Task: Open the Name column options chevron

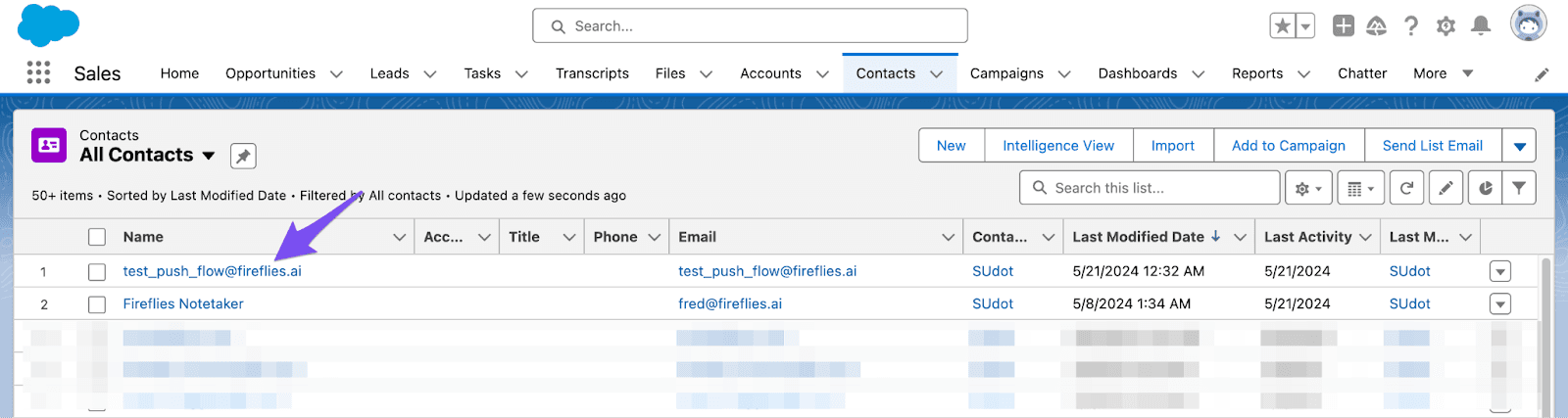Action: coord(399,237)
